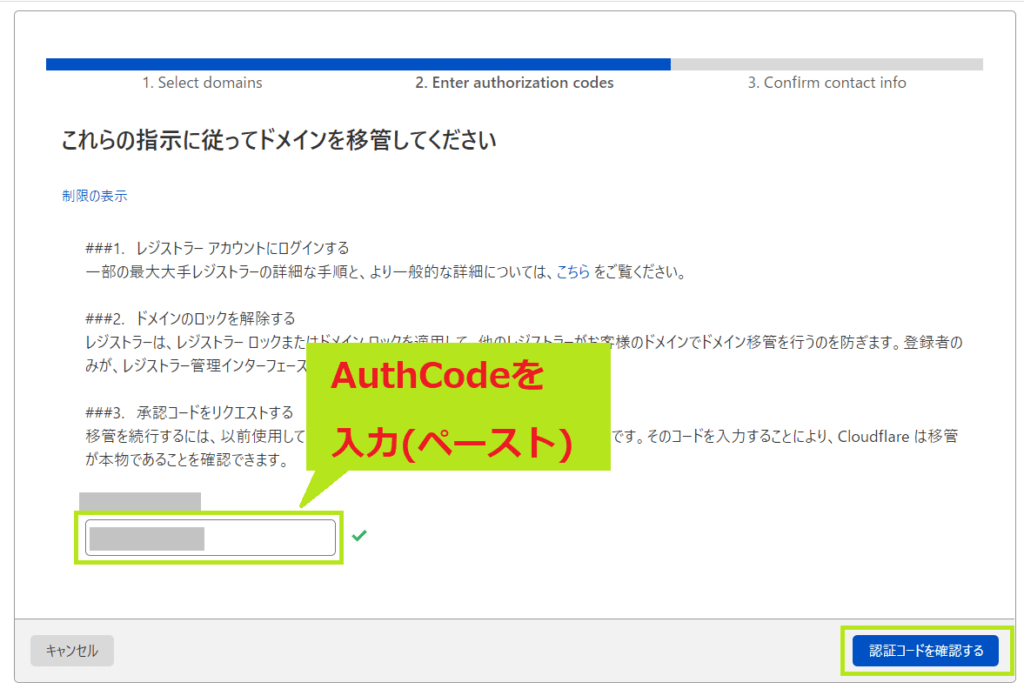Select the grayed domain name label
1024x689 pixels.
(138, 500)
